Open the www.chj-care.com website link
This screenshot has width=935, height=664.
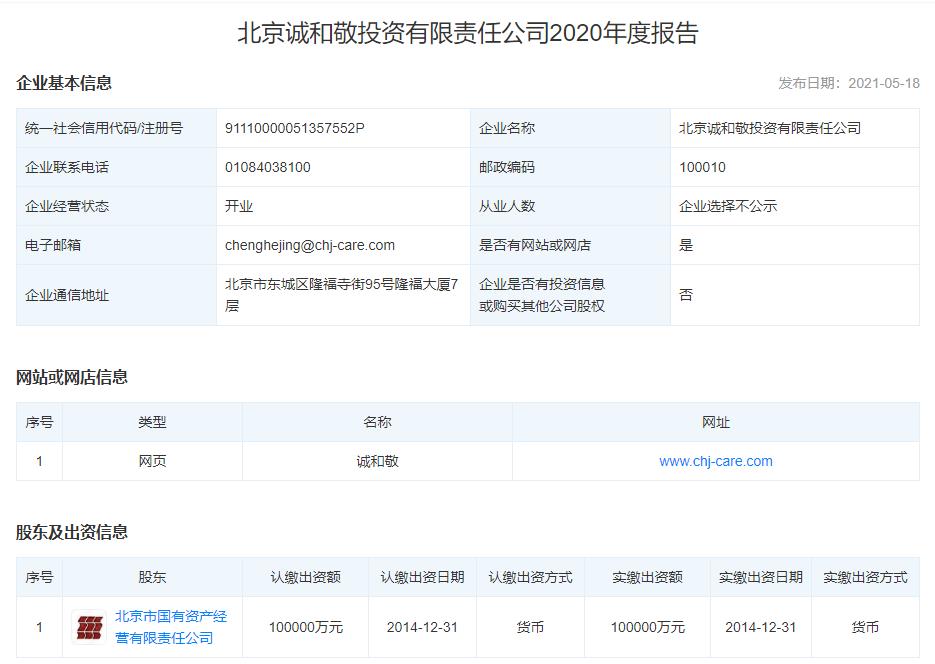(x=716, y=461)
